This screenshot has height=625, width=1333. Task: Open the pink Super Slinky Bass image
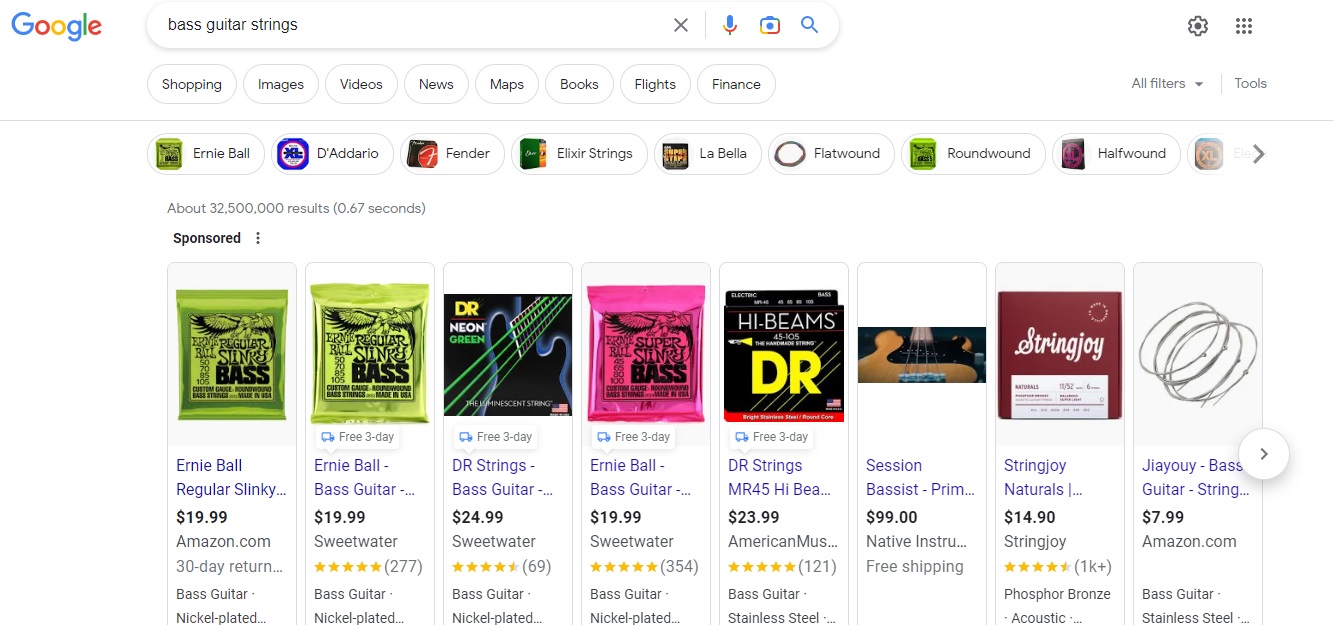[x=646, y=354]
